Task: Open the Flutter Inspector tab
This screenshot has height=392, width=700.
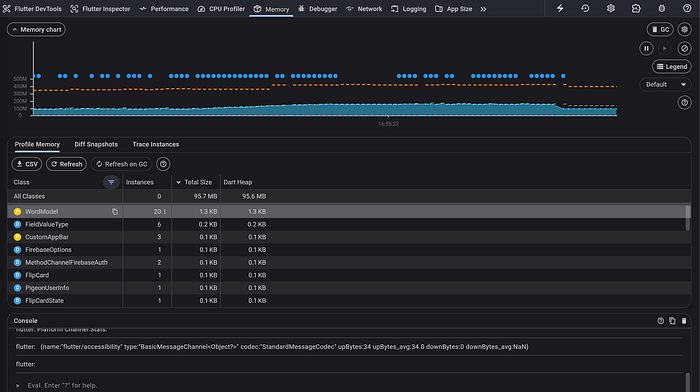Action: point(100,9)
